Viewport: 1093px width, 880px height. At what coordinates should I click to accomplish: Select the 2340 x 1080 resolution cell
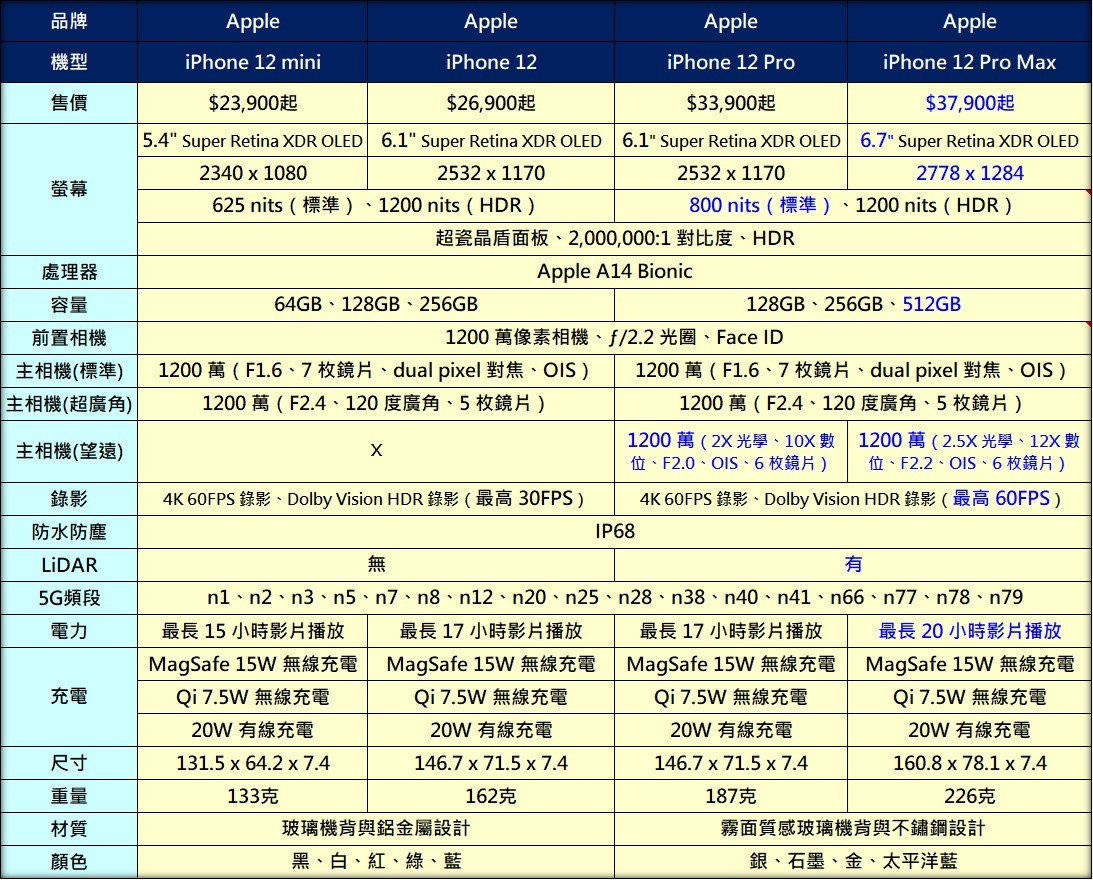[252, 173]
